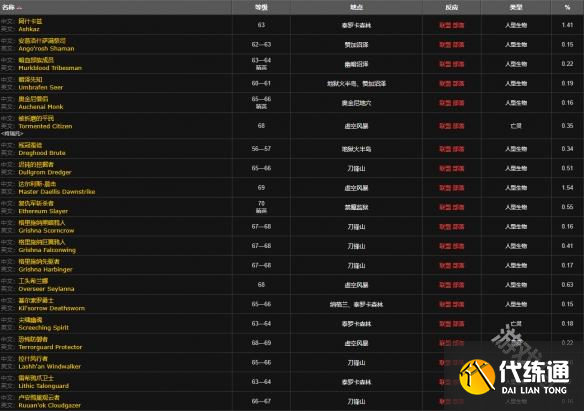Screen dimensions: 584x411
Task: Open the Lashh'an Windwalker NPC link
Action: pos(50,366)
